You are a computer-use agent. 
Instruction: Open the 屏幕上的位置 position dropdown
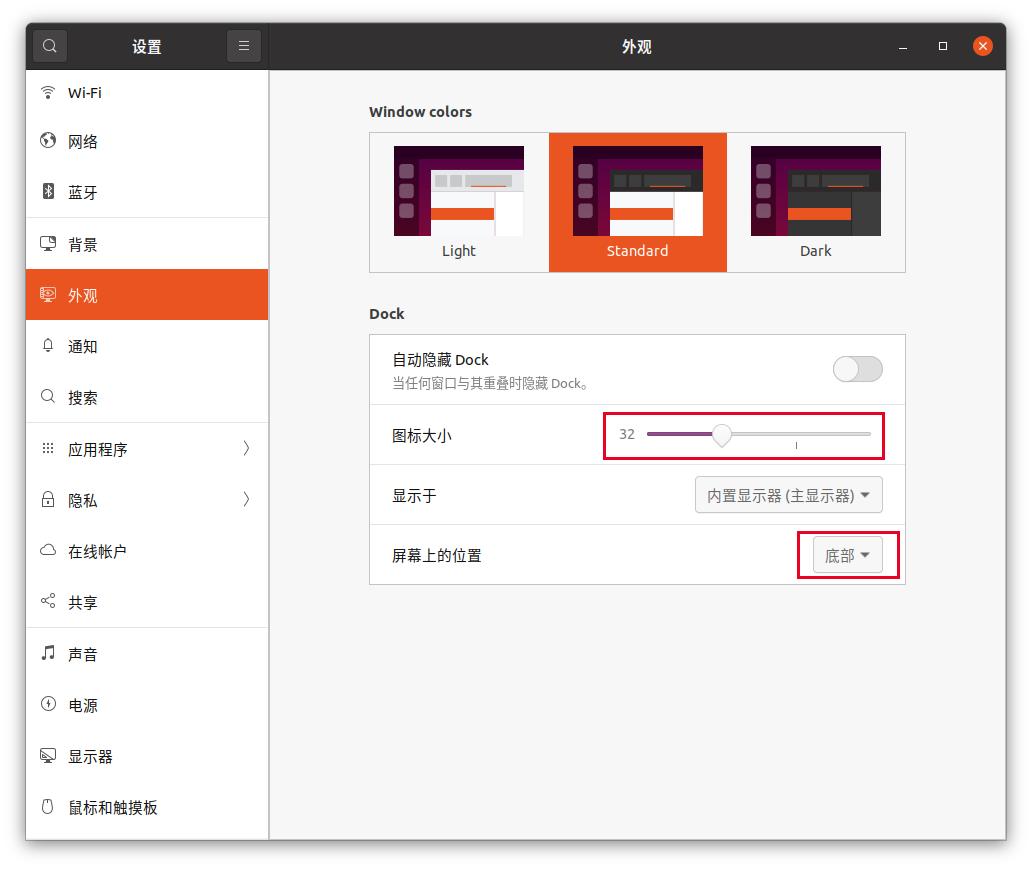[845, 555]
